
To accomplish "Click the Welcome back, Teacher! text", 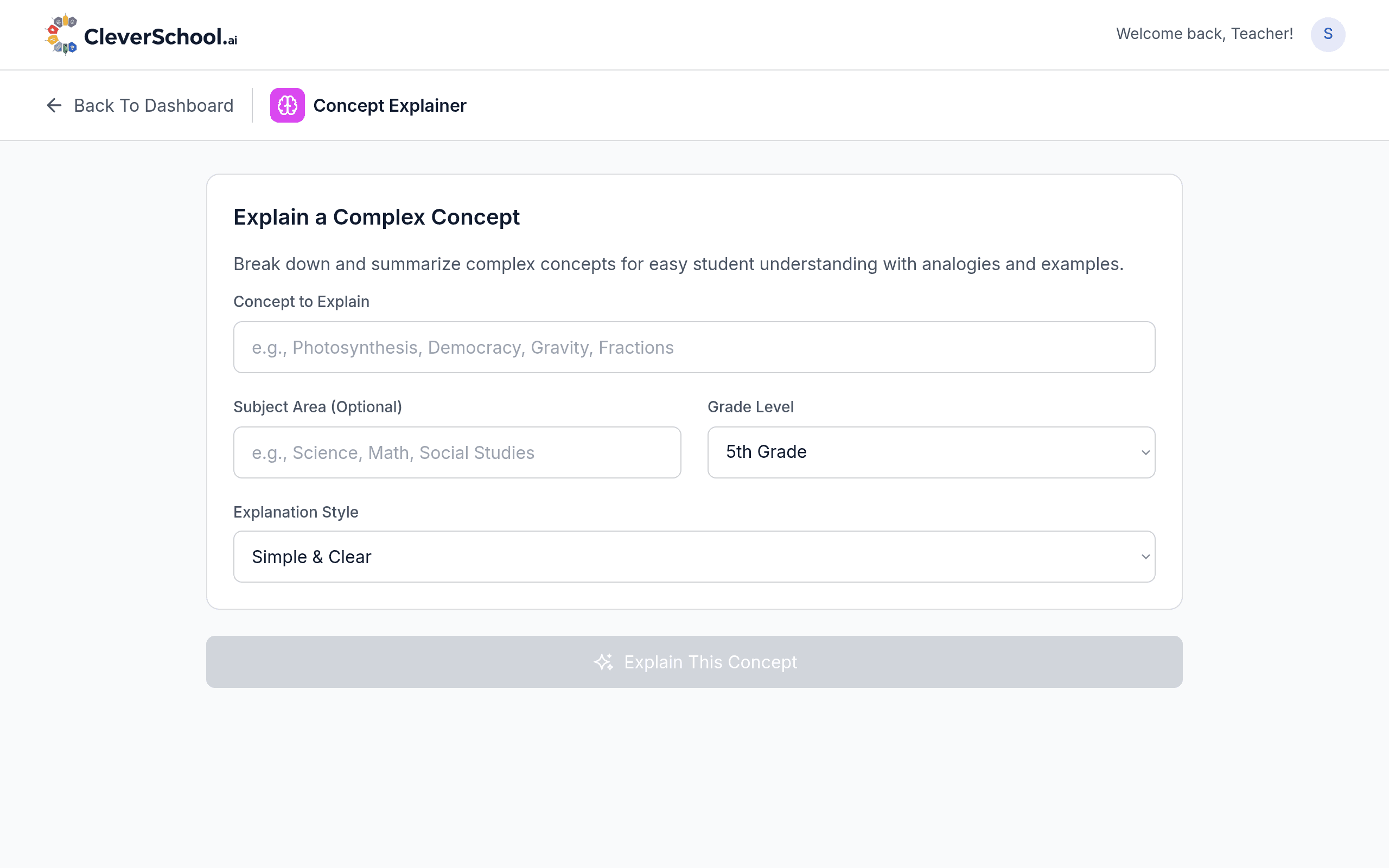I will coord(1204,34).
